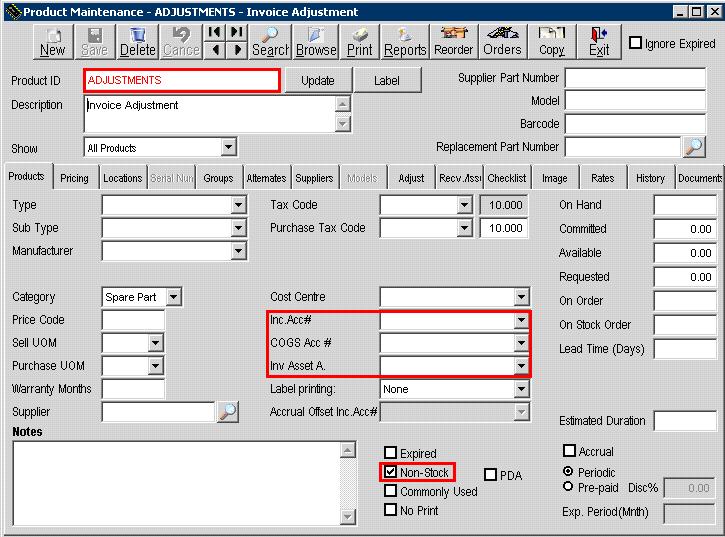725x537 pixels.
Task: Open the Suppliers tab
Action: pyautogui.click(x=314, y=178)
